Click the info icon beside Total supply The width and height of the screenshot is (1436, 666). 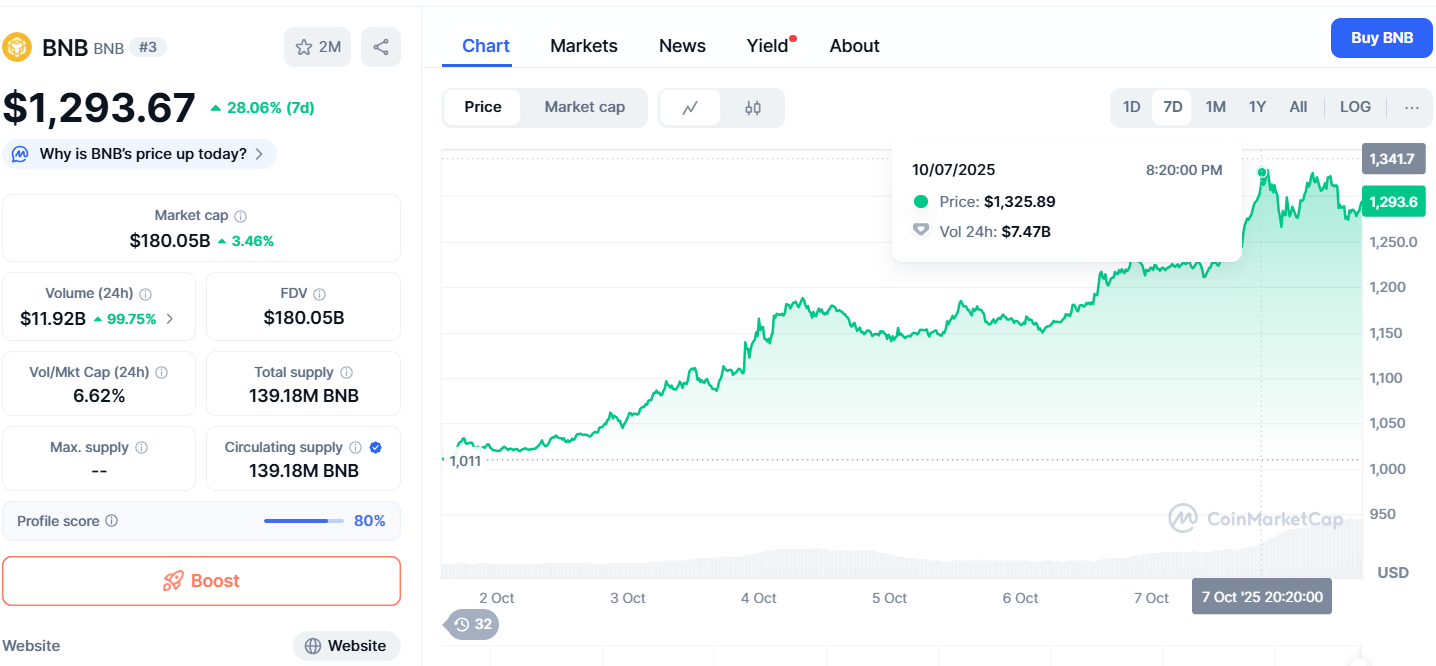click(346, 372)
